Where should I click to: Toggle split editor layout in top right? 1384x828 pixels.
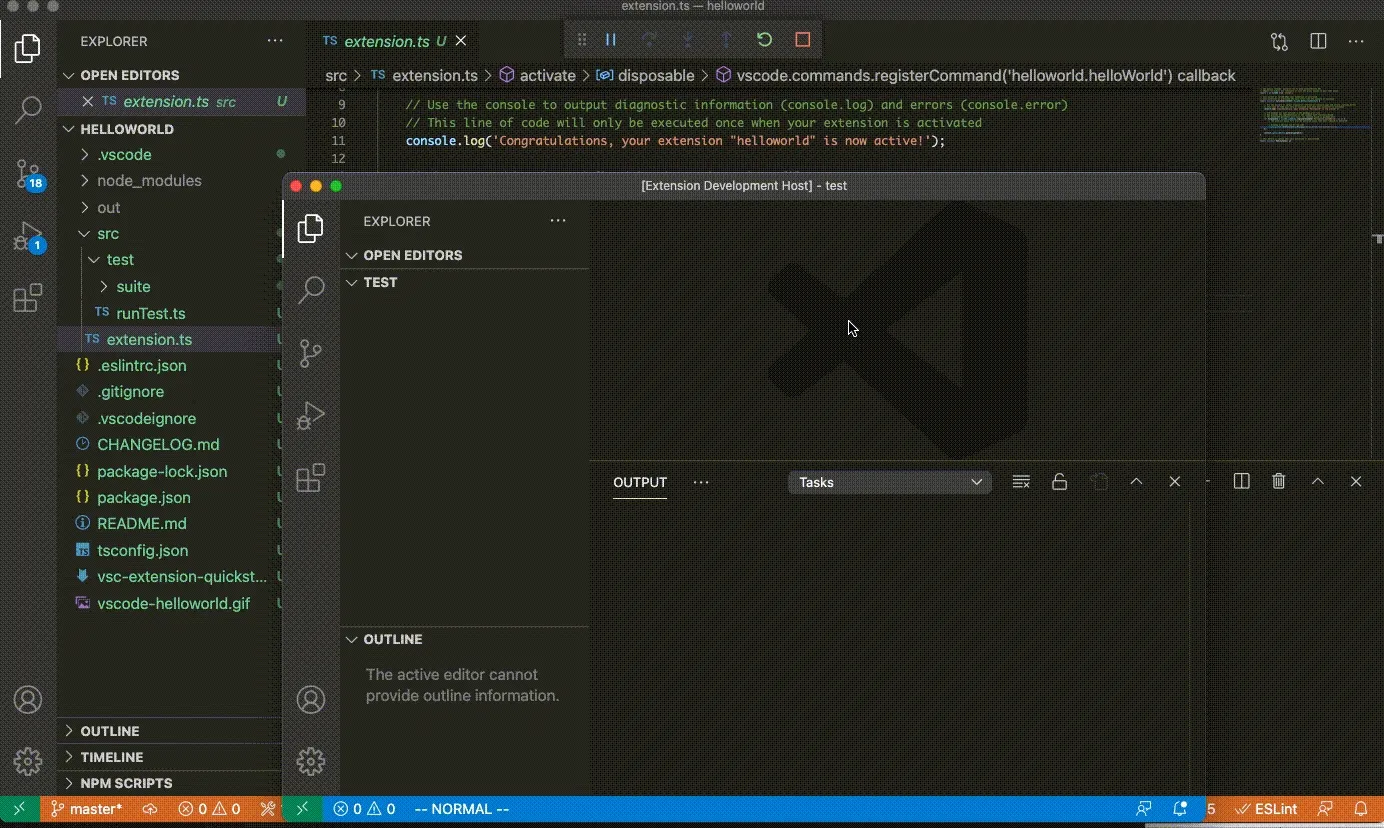tap(1318, 41)
